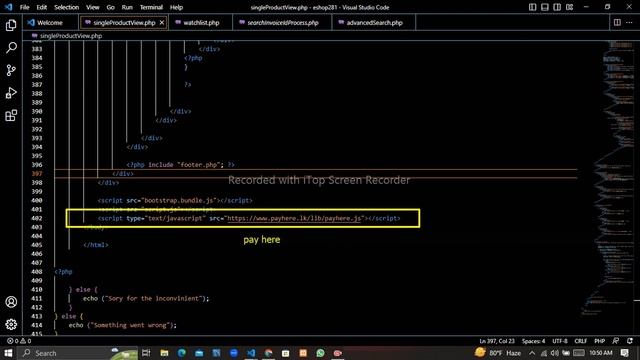Viewport: 640px width, 360px height.
Task: Open Visual Studio Code taskbar icon
Action: [x=251, y=353]
